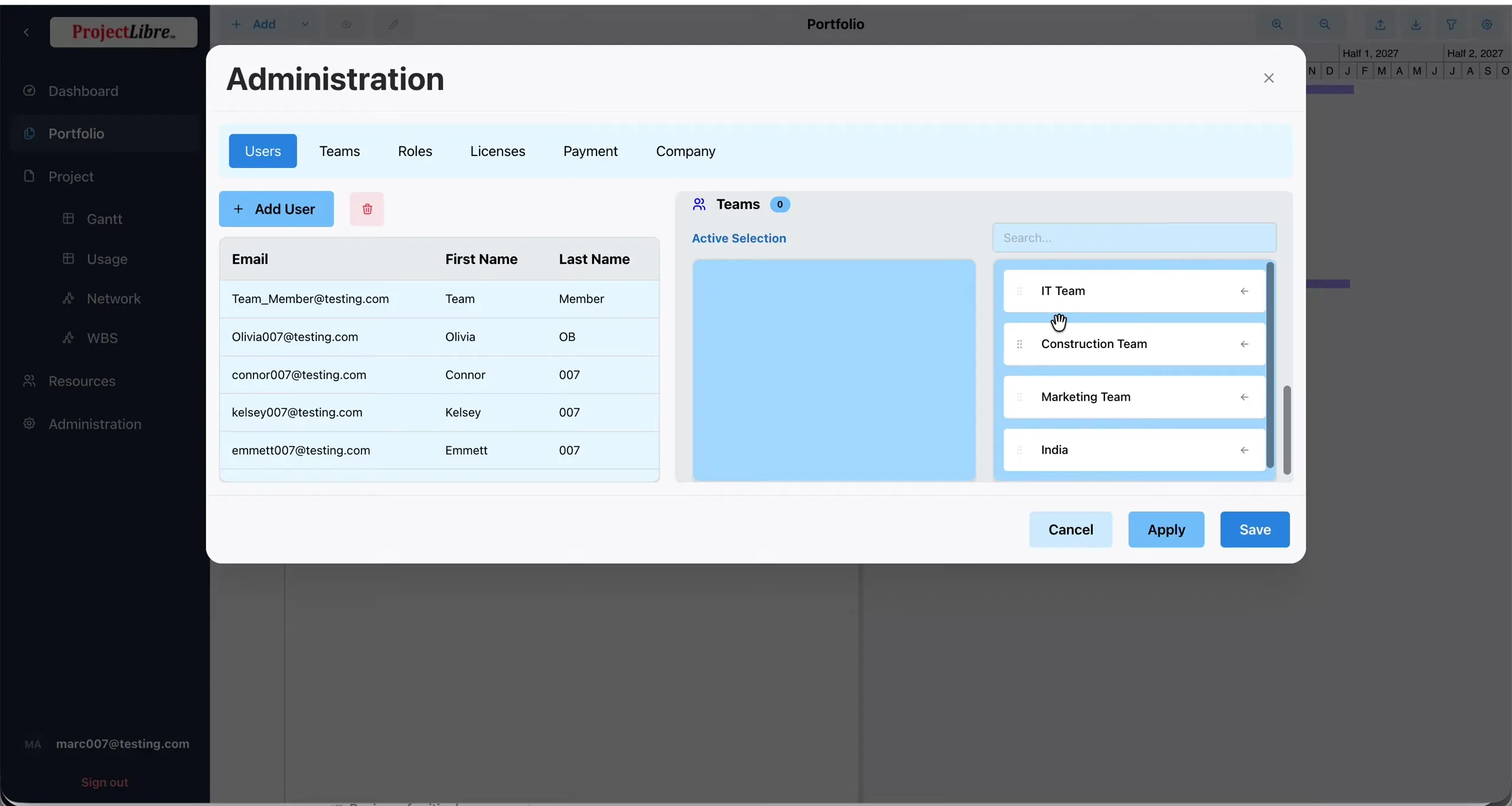Select the kelsey007@testing.com user
The image size is (1512, 806).
(439, 412)
